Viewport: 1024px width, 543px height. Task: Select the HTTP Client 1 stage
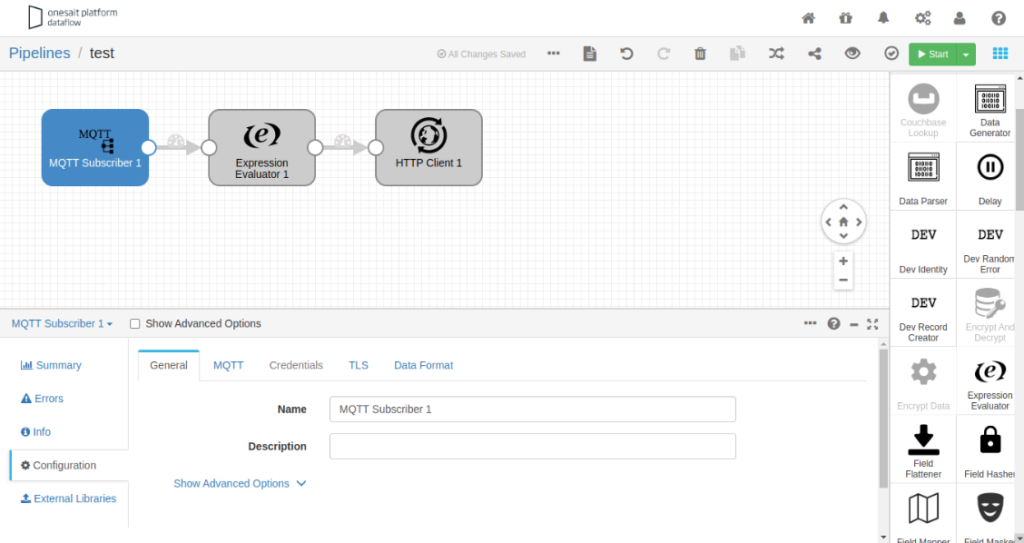click(x=428, y=148)
